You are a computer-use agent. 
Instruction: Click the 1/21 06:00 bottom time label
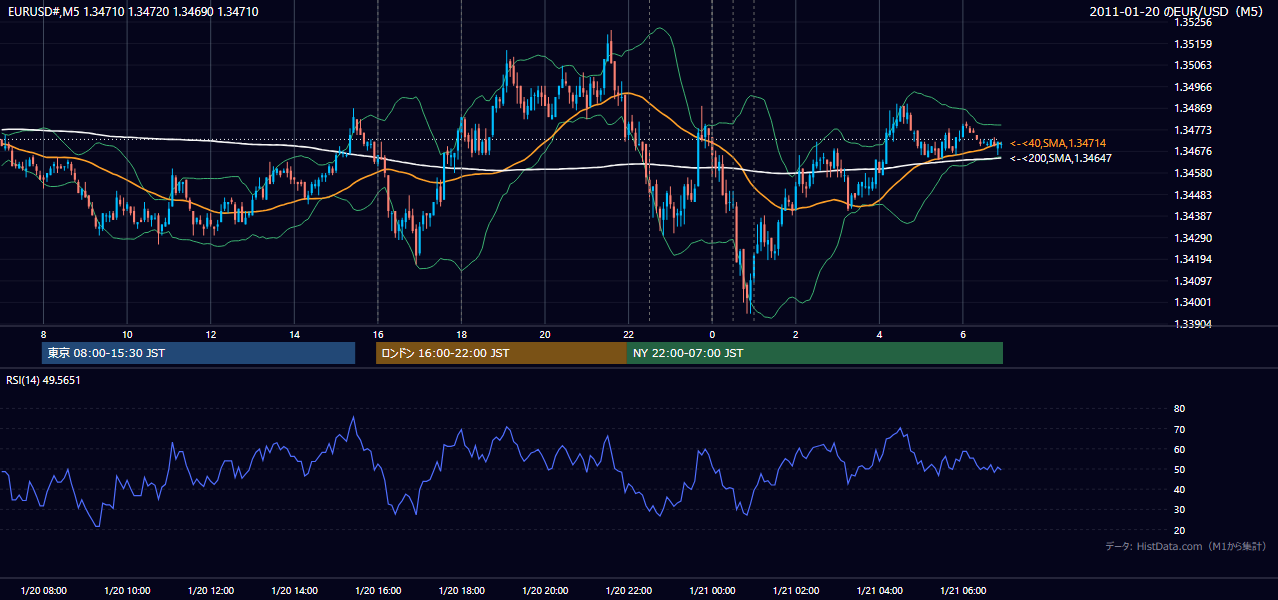(x=962, y=591)
